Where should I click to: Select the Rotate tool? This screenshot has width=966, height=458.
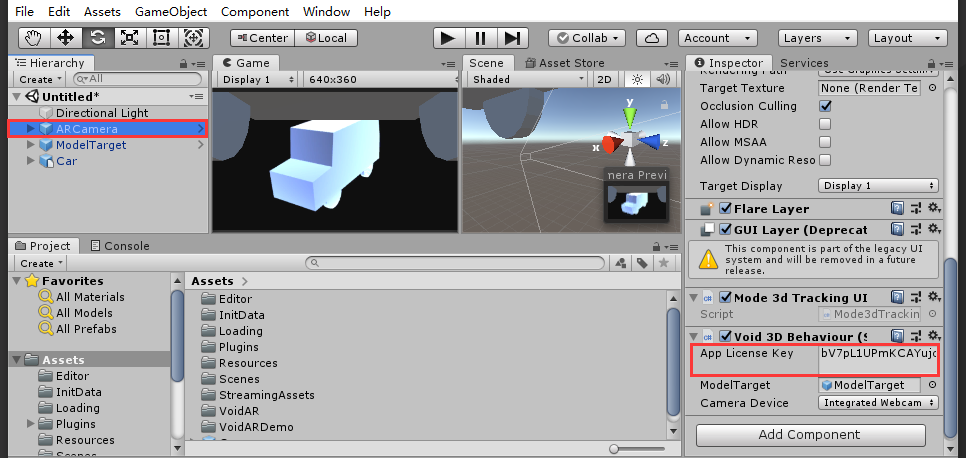coord(98,38)
